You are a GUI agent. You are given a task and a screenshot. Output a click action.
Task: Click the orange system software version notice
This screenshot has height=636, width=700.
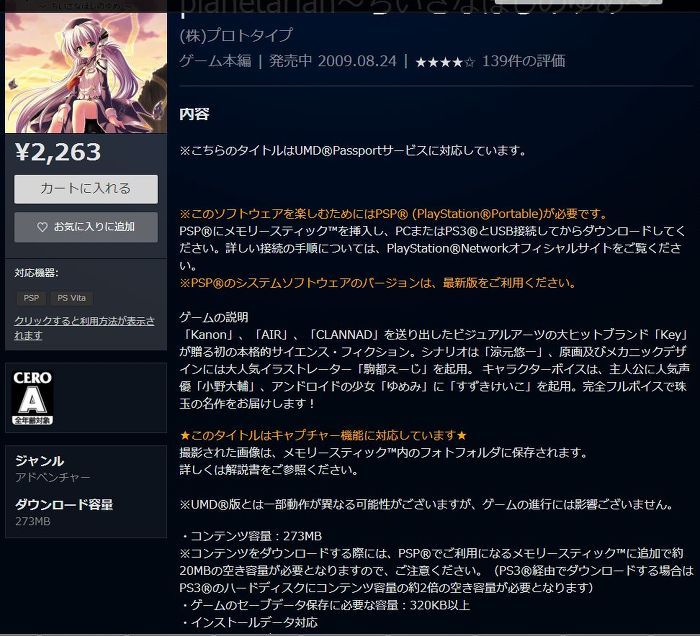click(x=378, y=283)
